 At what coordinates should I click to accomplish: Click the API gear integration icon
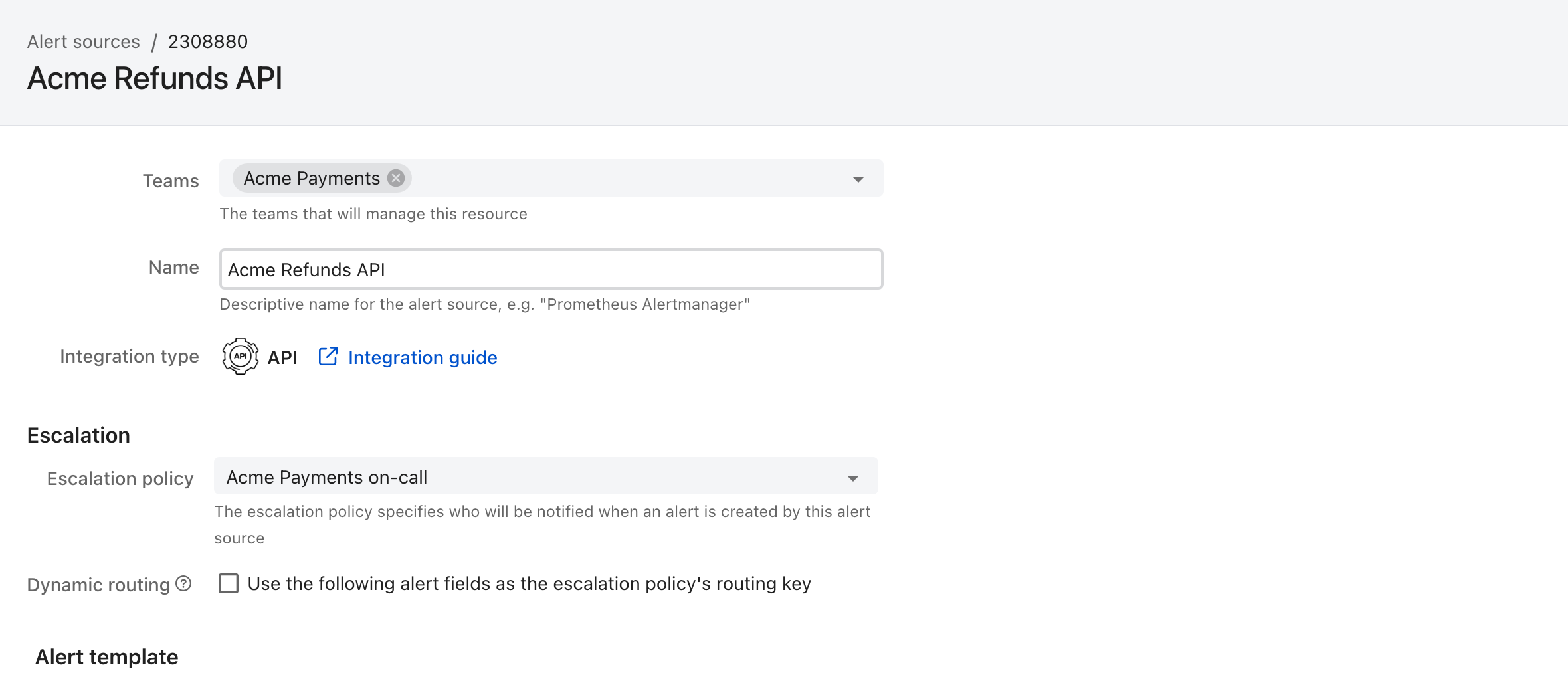[x=241, y=357]
